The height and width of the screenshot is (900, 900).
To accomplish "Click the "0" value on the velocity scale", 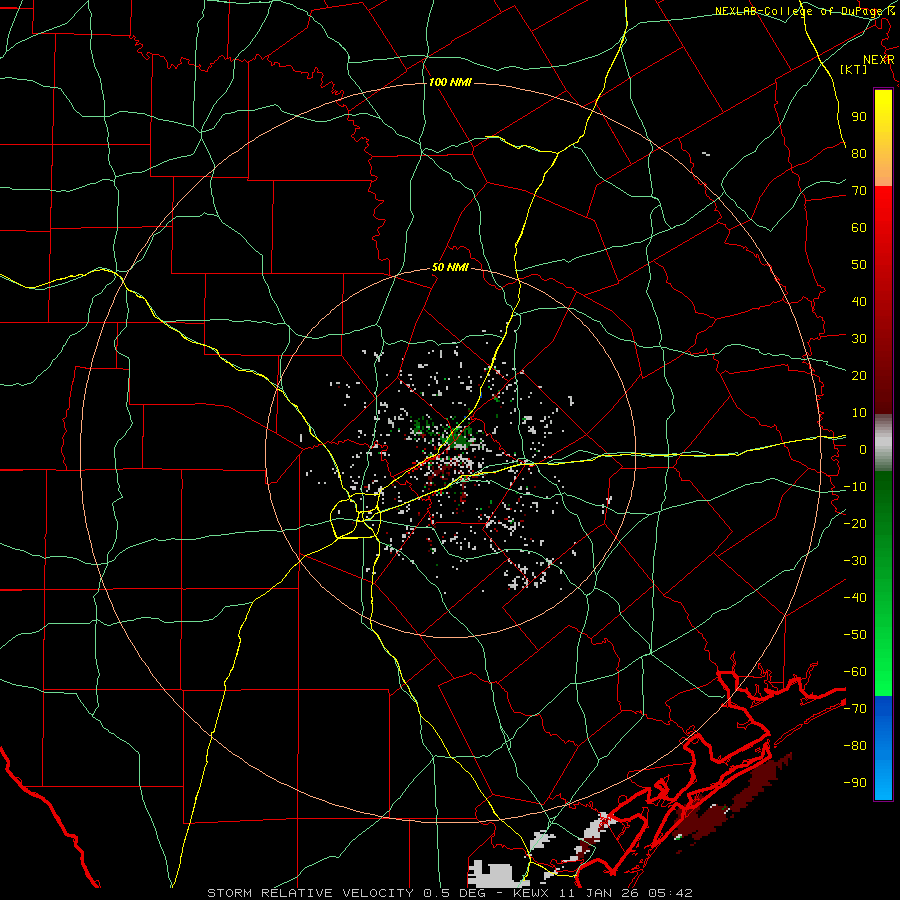I will pos(863,449).
